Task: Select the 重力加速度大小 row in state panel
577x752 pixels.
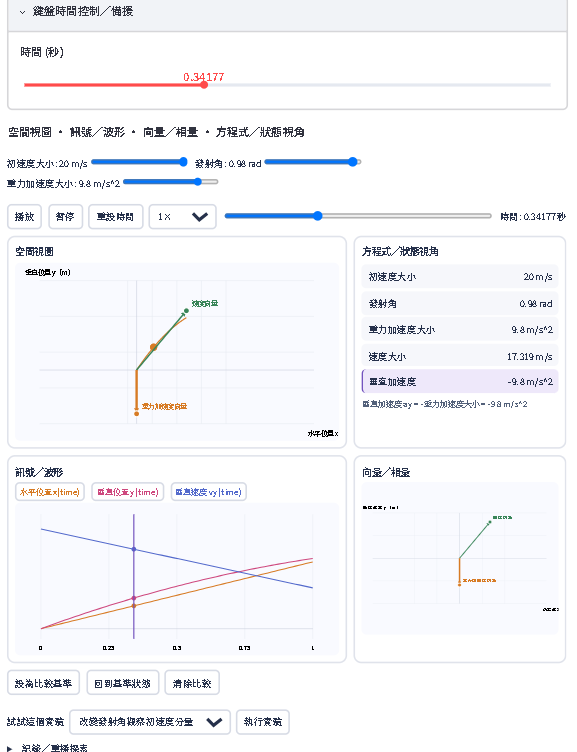Action: pyautogui.click(x=460, y=330)
